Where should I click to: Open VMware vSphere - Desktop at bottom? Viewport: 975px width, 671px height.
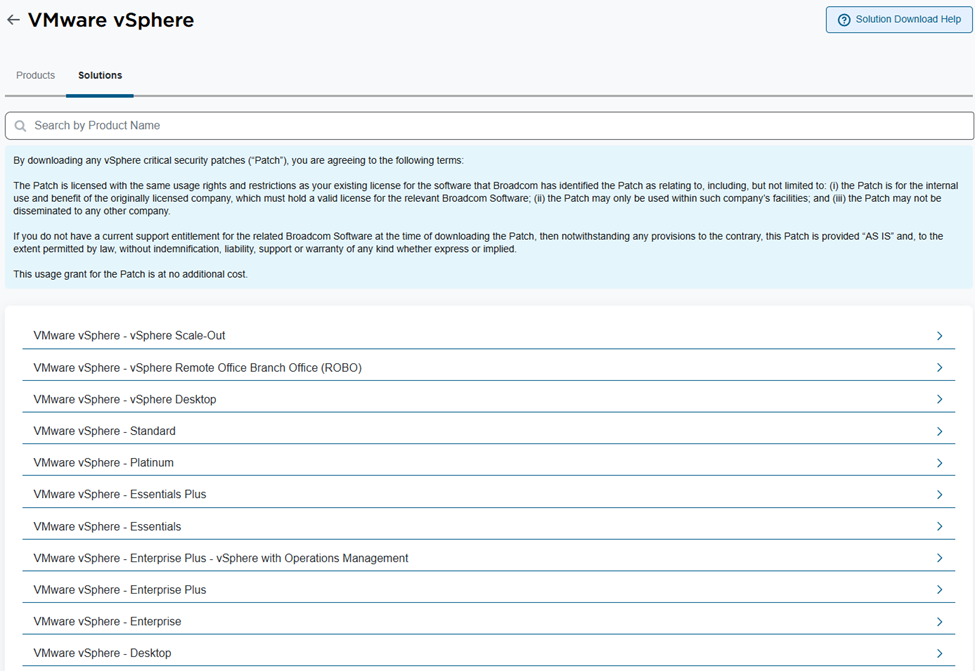coord(102,654)
